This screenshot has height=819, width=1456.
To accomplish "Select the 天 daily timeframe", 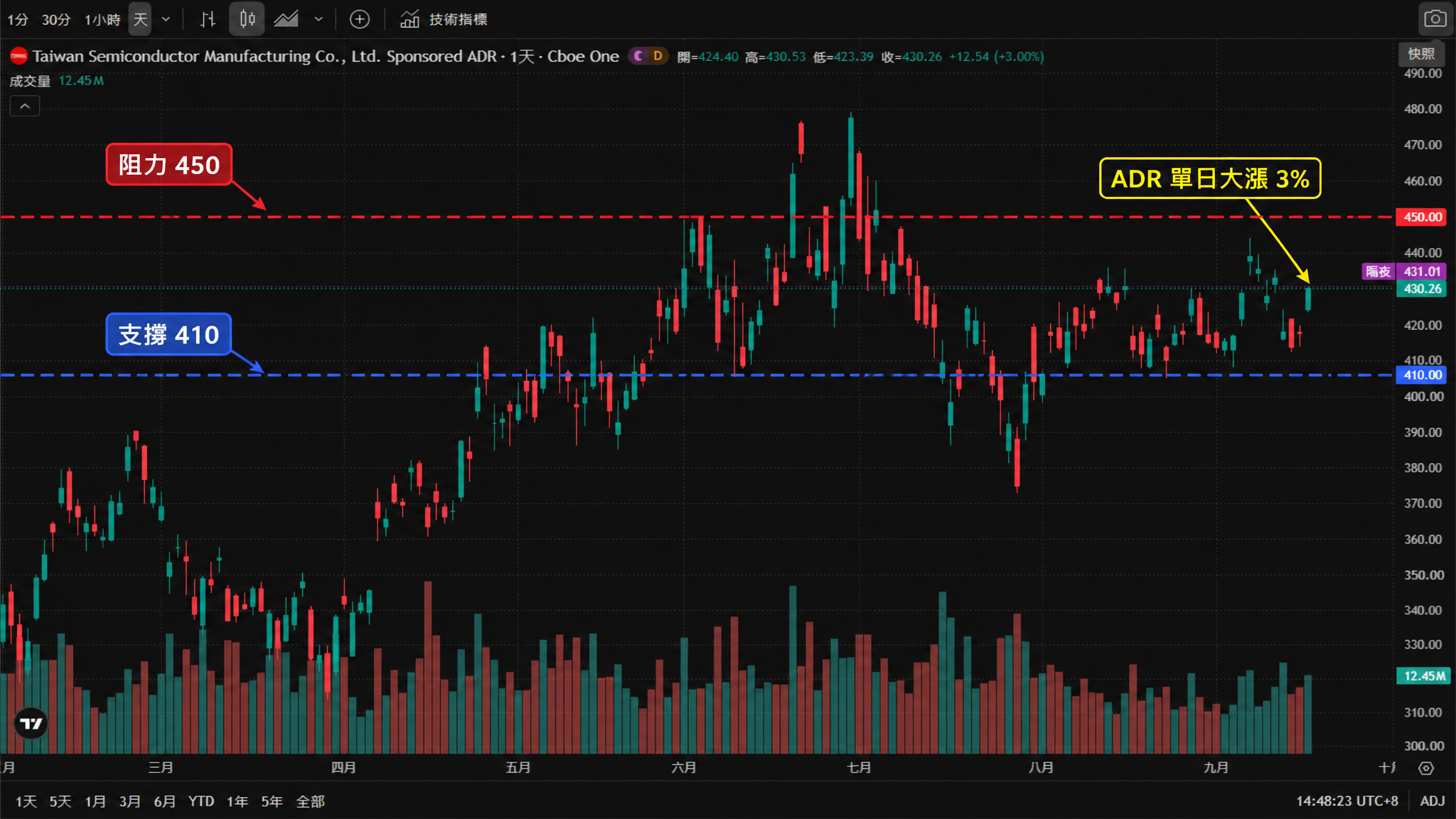I will (x=140, y=19).
